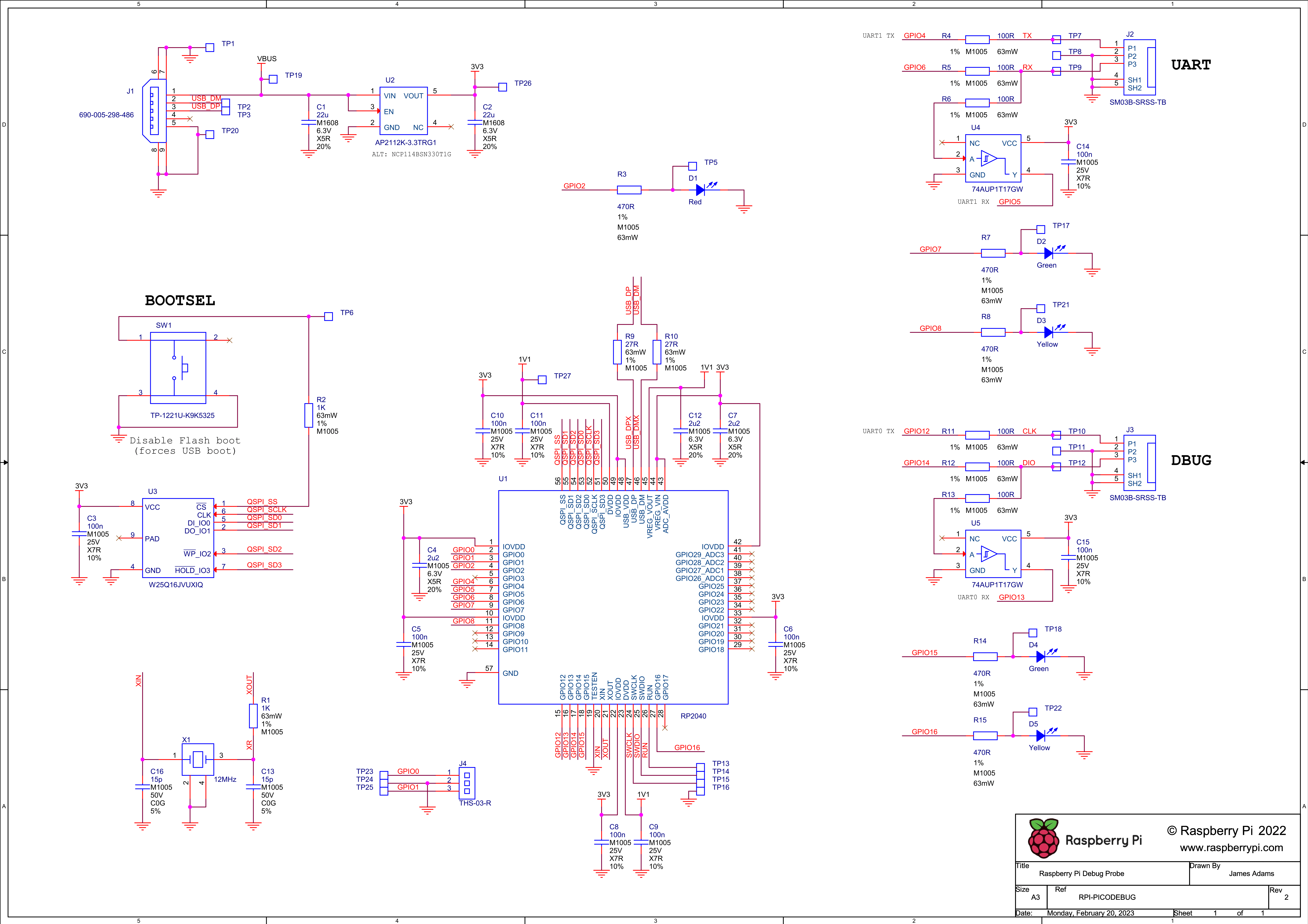Select resistor R10 27R symbol

coord(657,352)
